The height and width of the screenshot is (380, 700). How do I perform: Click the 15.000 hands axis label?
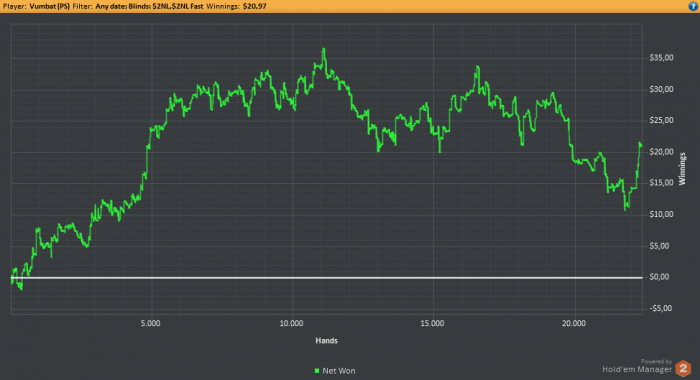pos(432,323)
